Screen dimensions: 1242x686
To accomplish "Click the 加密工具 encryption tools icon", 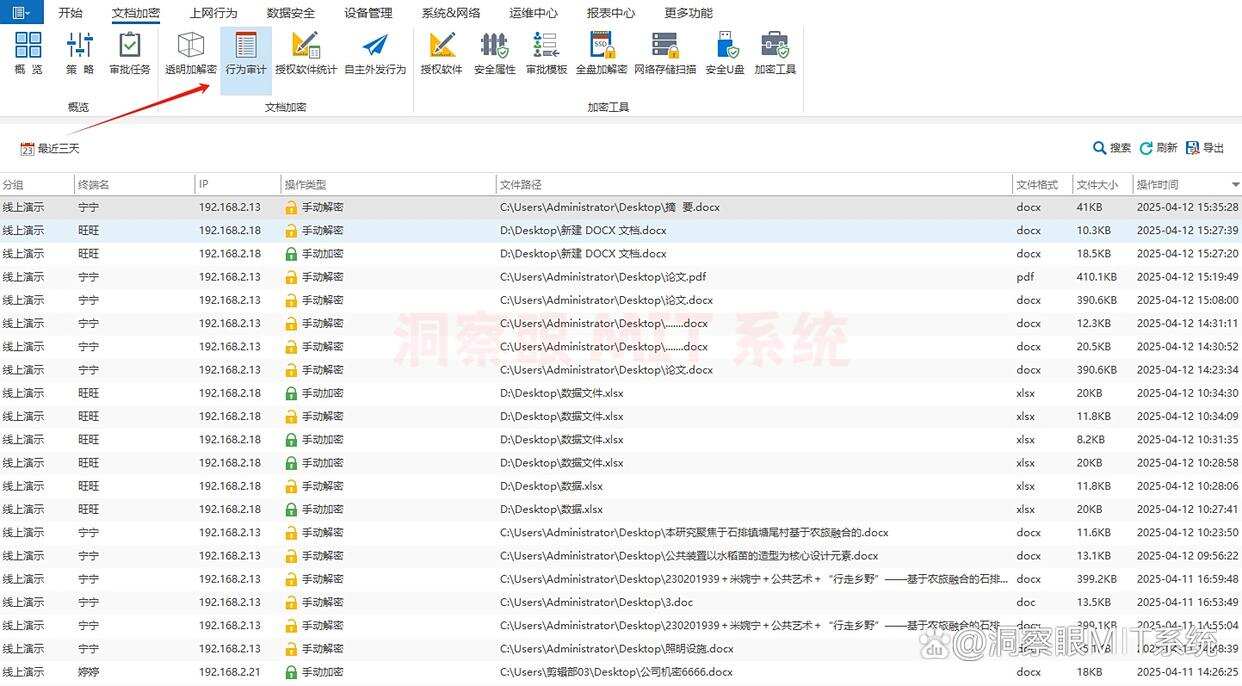I will point(775,52).
